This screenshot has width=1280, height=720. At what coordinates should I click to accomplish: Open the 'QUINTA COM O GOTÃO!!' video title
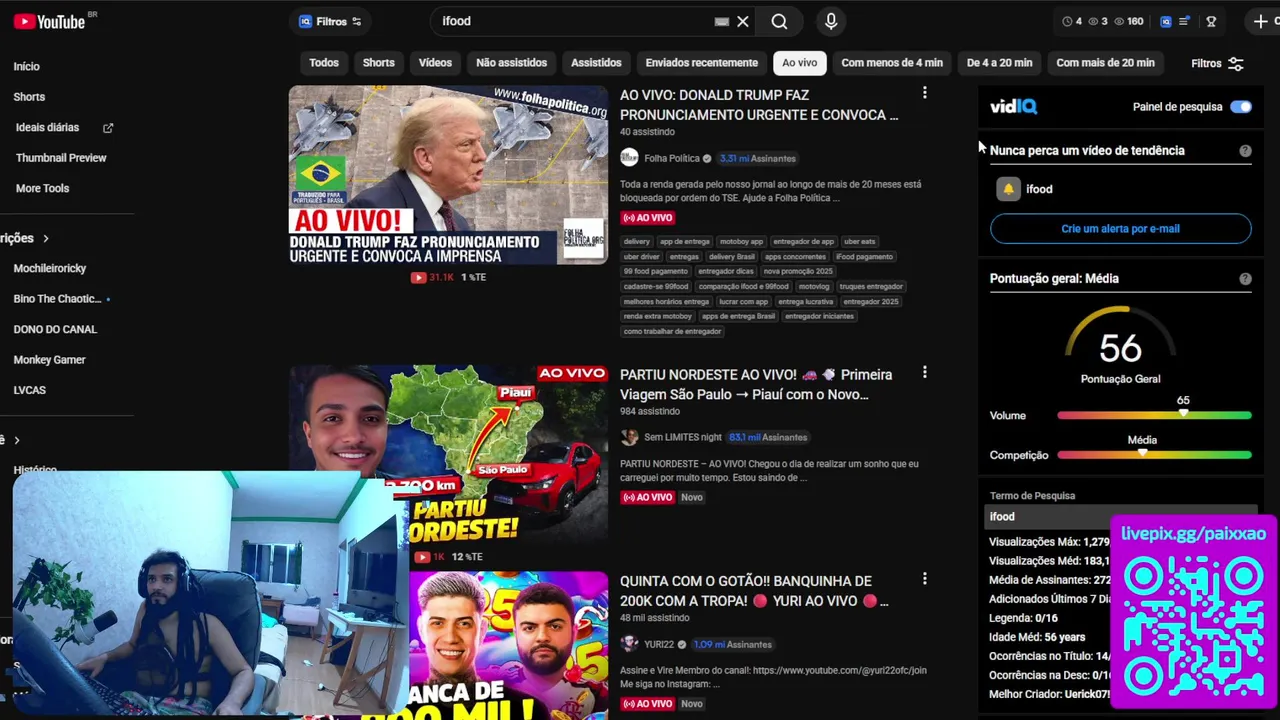[x=754, y=591]
